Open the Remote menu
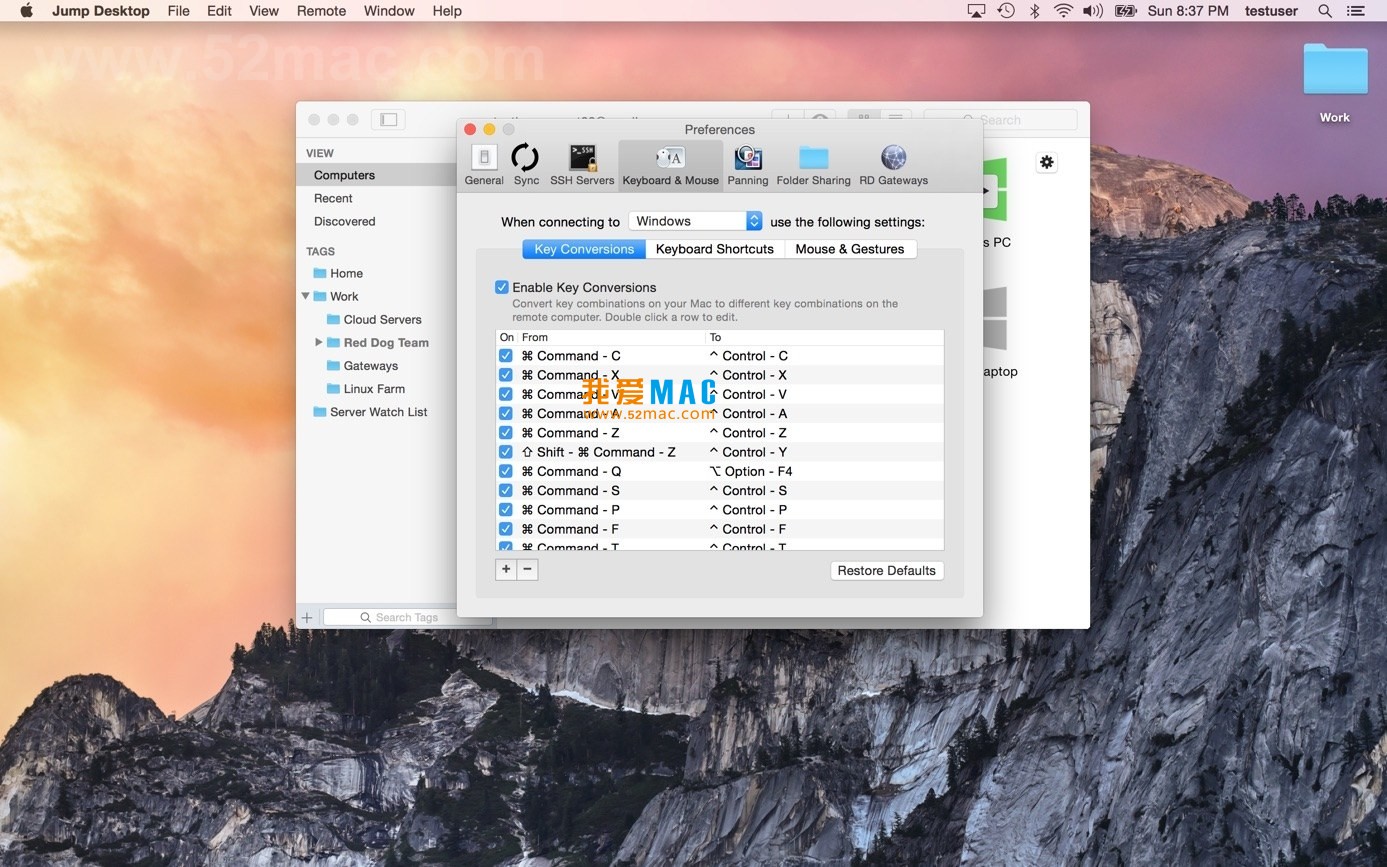 point(321,11)
